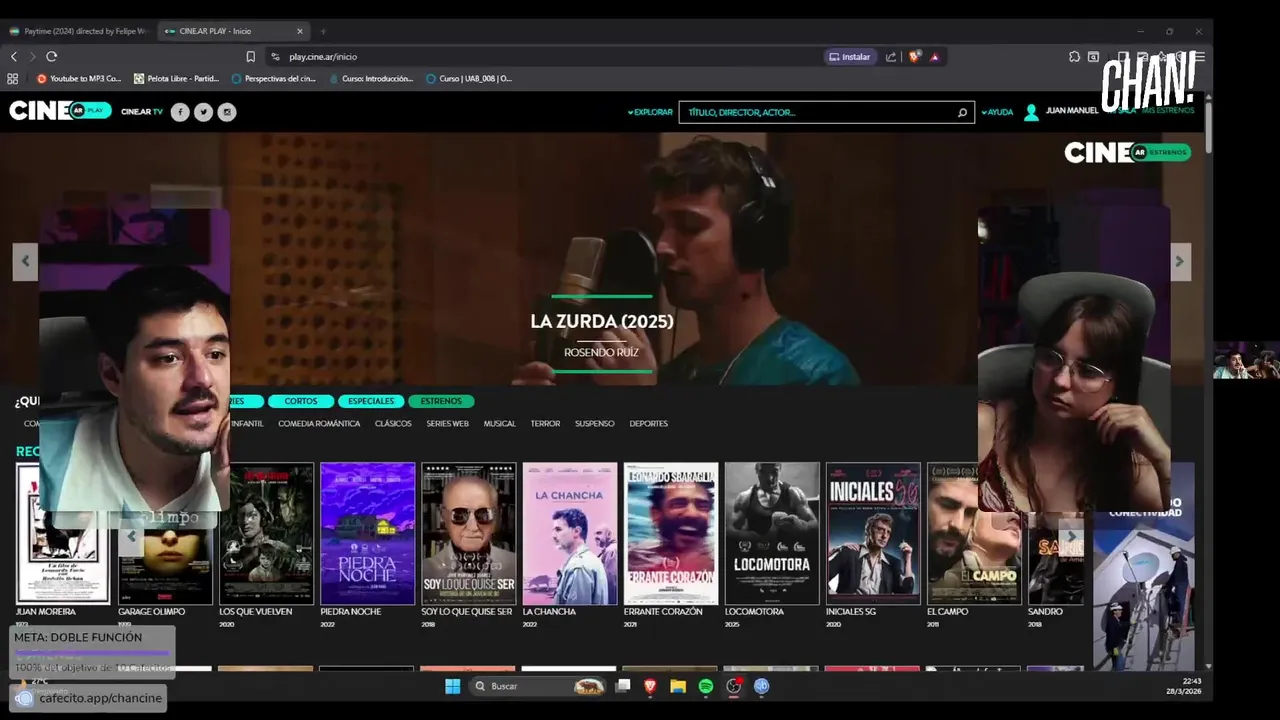Reload the page with the refresh icon
The width and height of the screenshot is (1280, 720).
coord(52,57)
